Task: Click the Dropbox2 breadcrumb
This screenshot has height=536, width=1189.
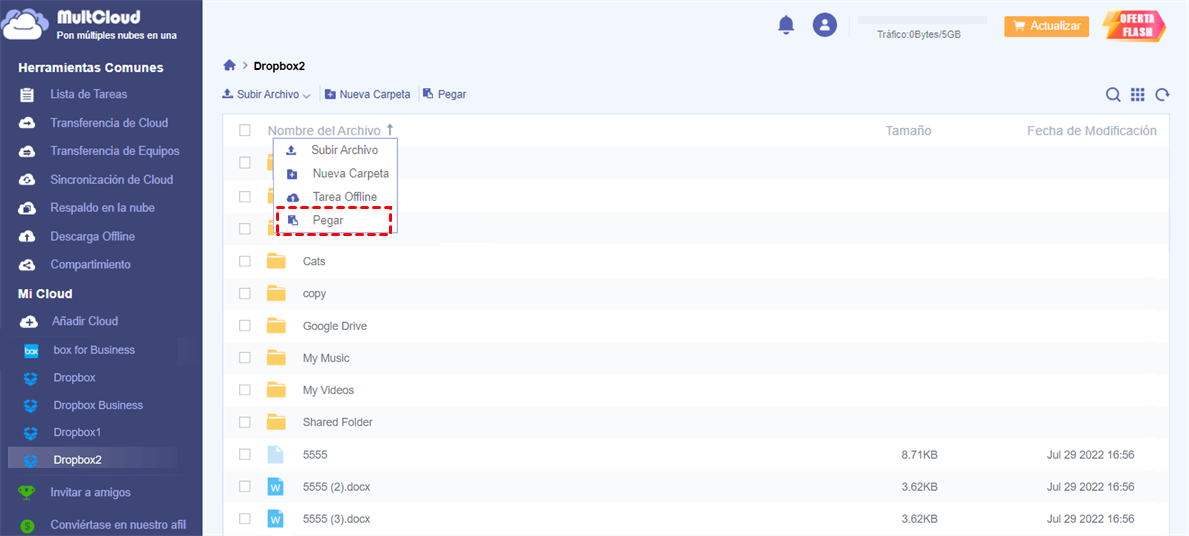Action: pos(279,66)
